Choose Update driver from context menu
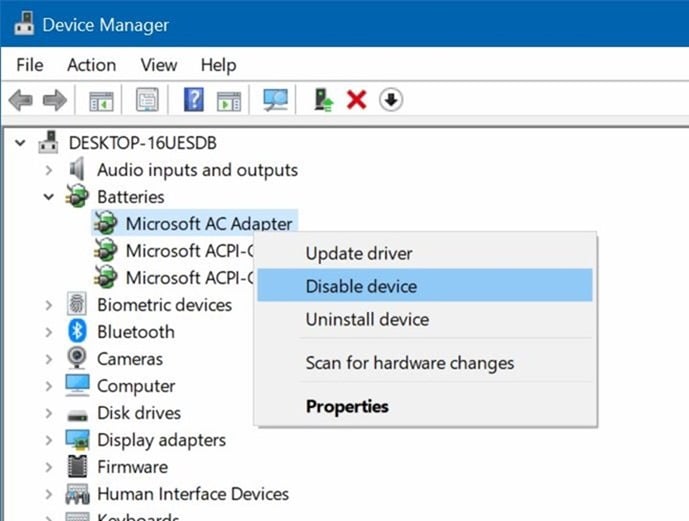The height and width of the screenshot is (521, 689). [x=425, y=253]
